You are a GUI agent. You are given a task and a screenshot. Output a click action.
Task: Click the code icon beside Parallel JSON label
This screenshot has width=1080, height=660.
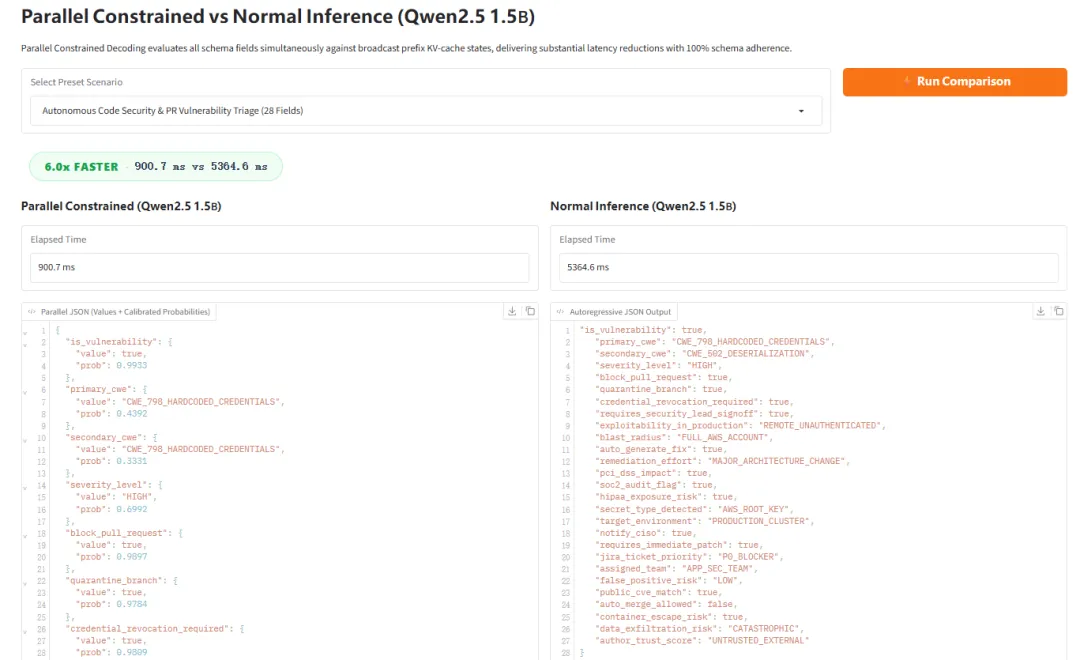32,312
